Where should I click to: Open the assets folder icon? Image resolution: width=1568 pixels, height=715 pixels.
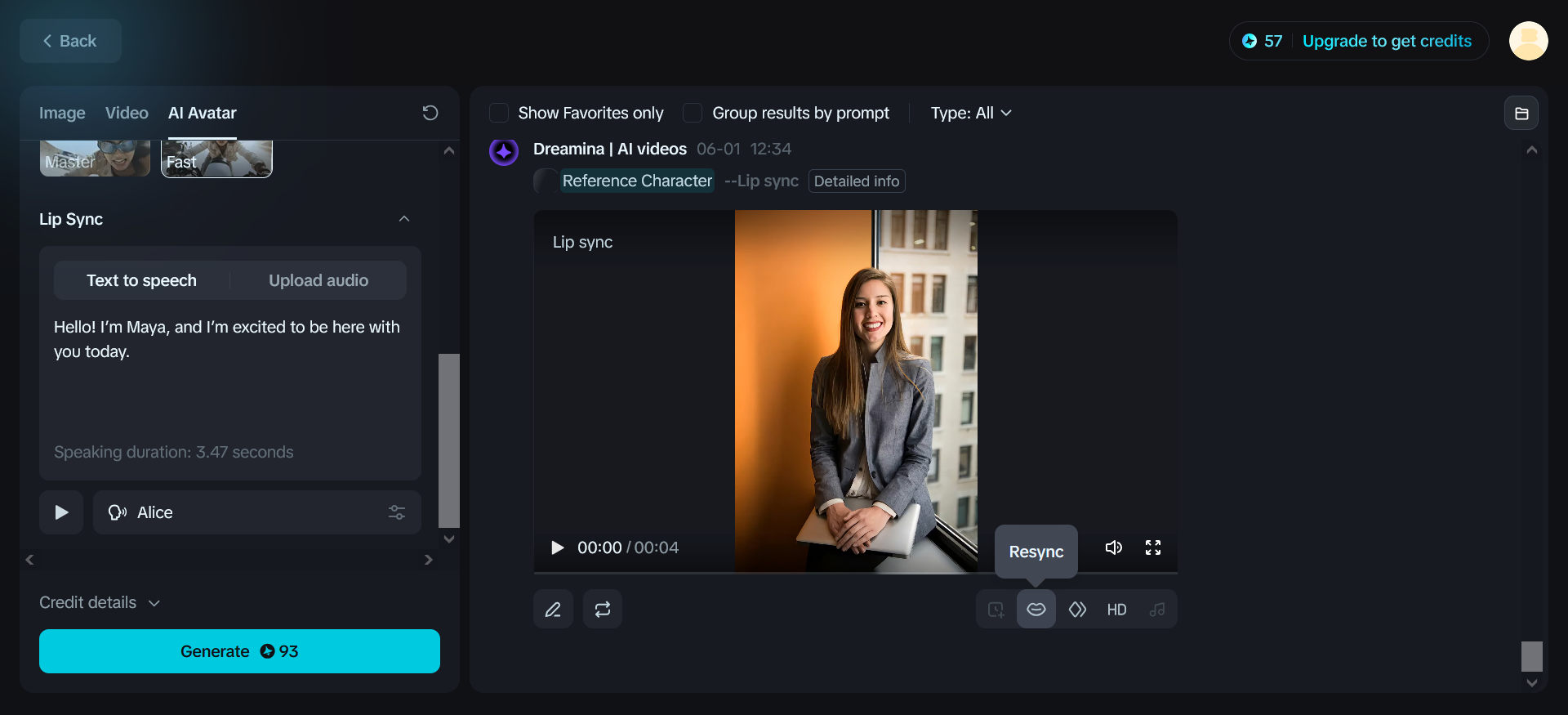click(1521, 114)
